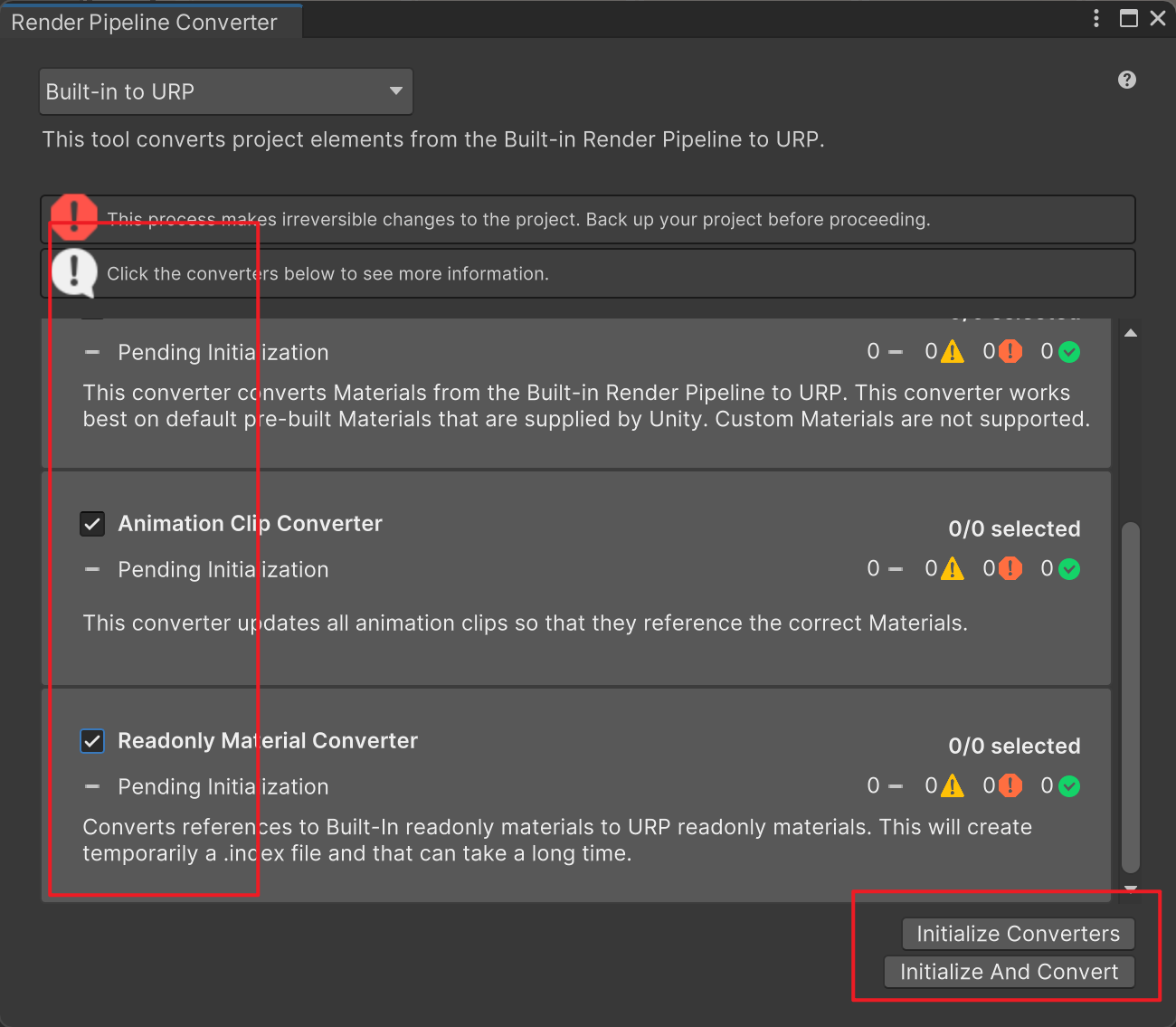The width and height of the screenshot is (1176, 1027).
Task: Click the scroll up arrow of converter list
Action: tap(1130, 333)
